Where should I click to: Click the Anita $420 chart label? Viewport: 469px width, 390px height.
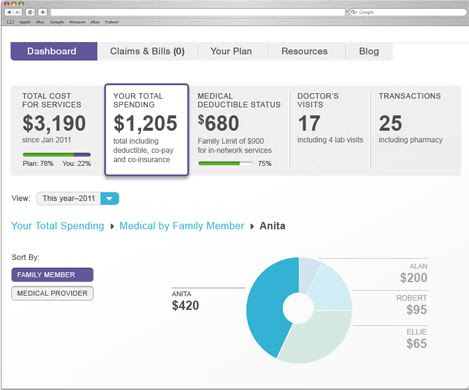185,301
